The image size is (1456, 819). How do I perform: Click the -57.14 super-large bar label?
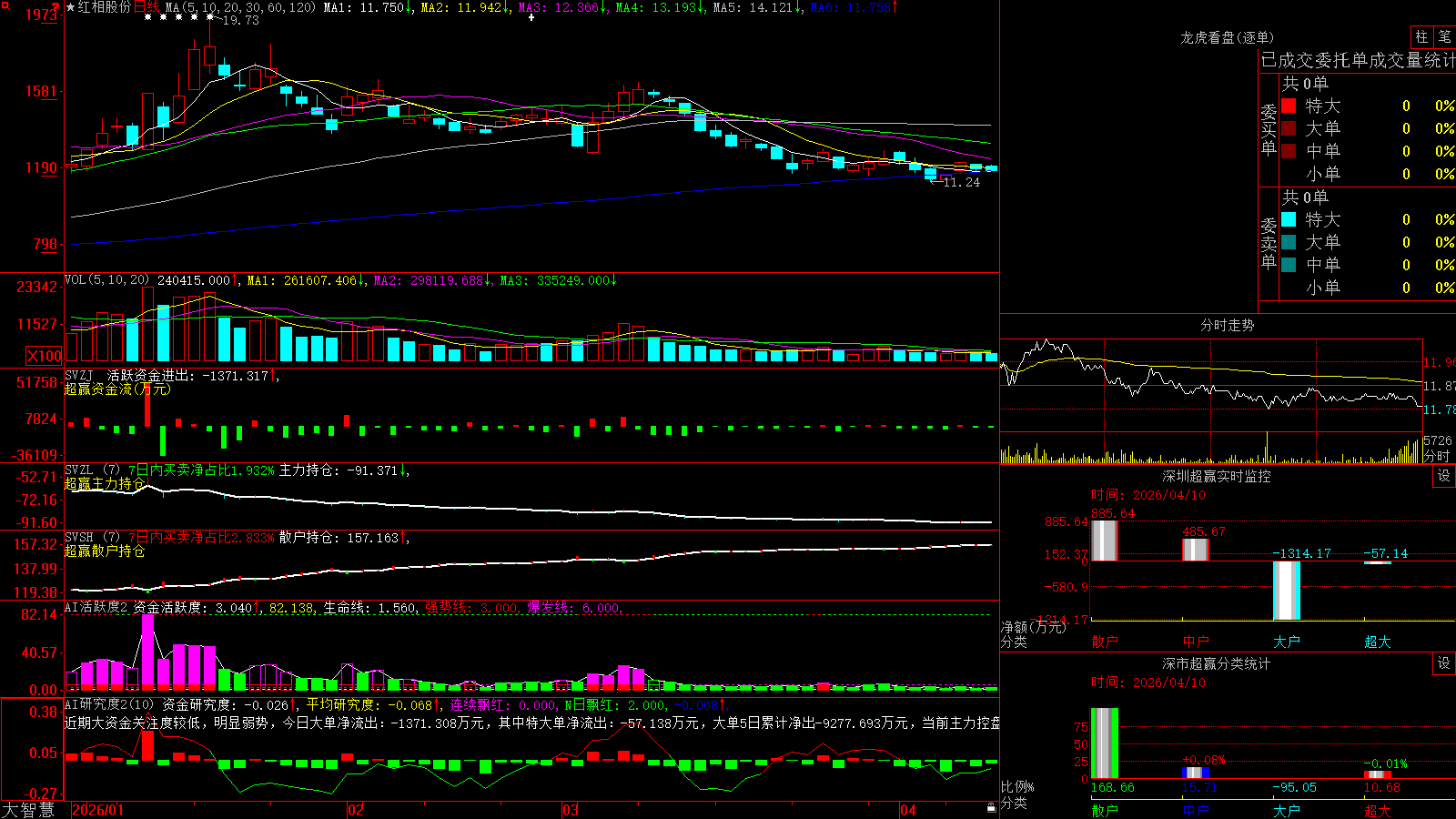coord(1385,553)
